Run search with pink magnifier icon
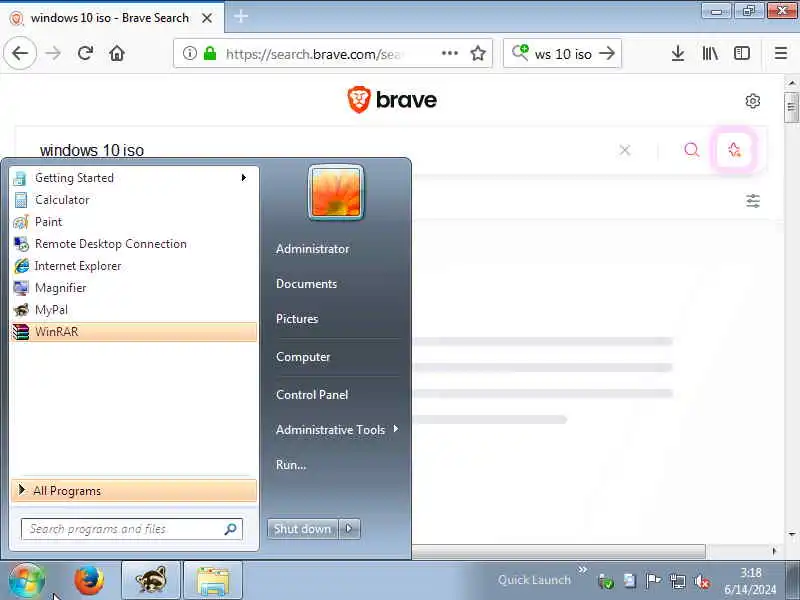 [691, 149]
